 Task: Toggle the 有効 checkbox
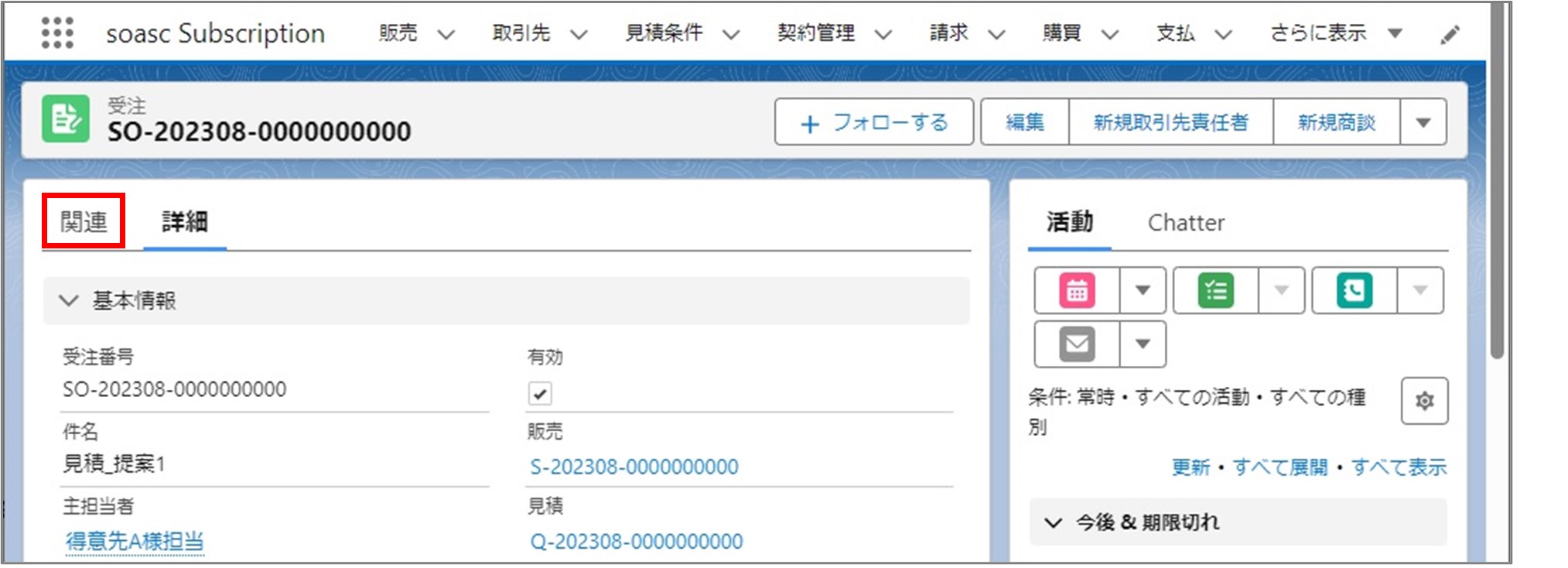[x=540, y=393]
